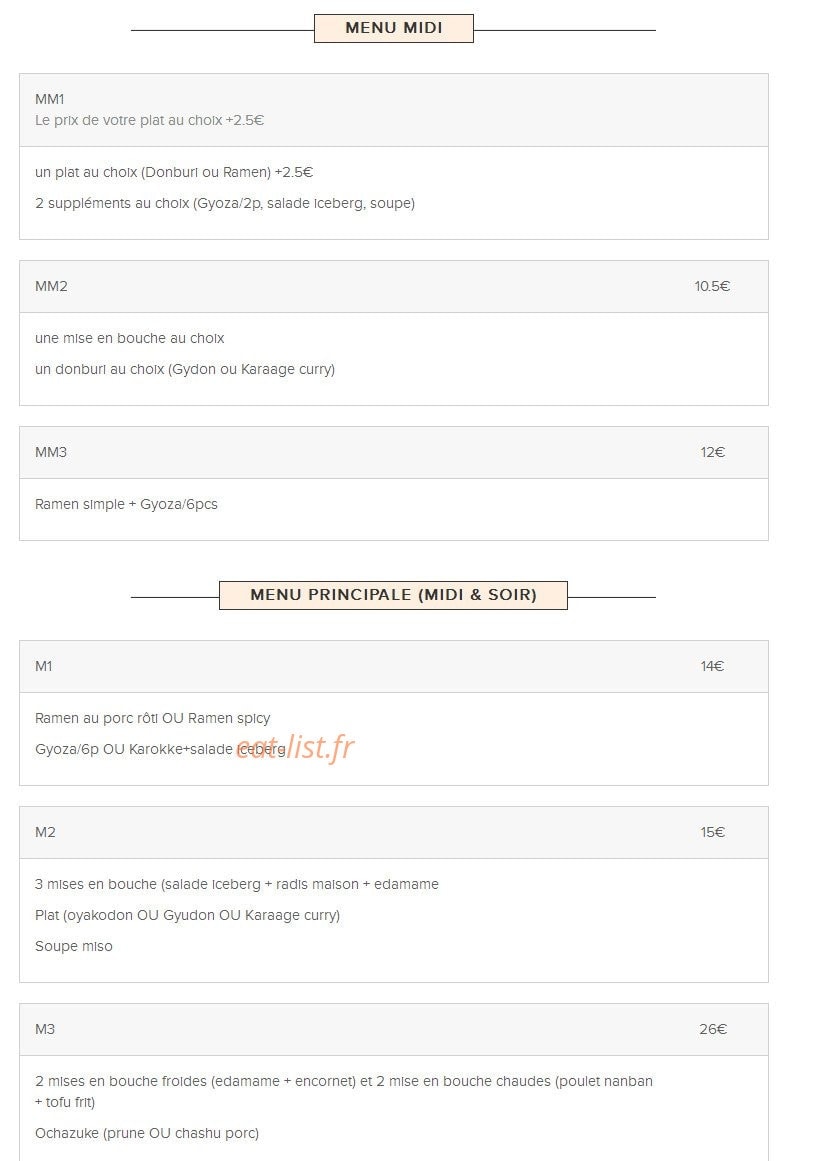Click the MENU MIDI section heading
The width and height of the screenshot is (823, 1161).
pos(394,28)
